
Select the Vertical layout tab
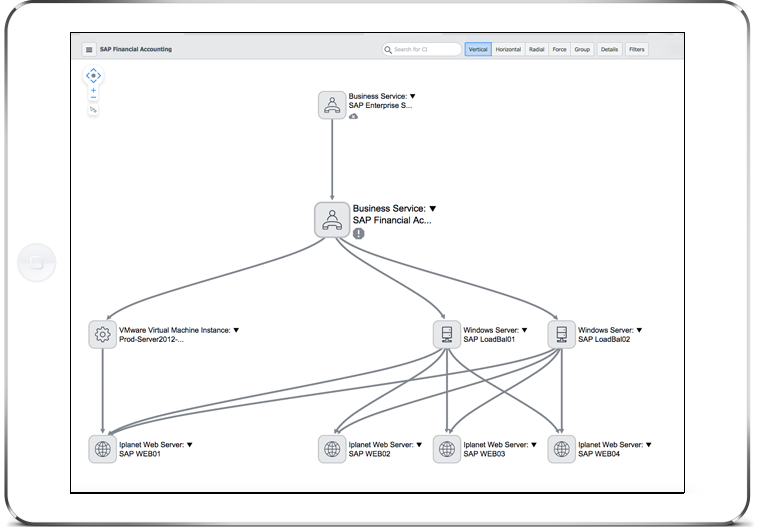click(478, 49)
